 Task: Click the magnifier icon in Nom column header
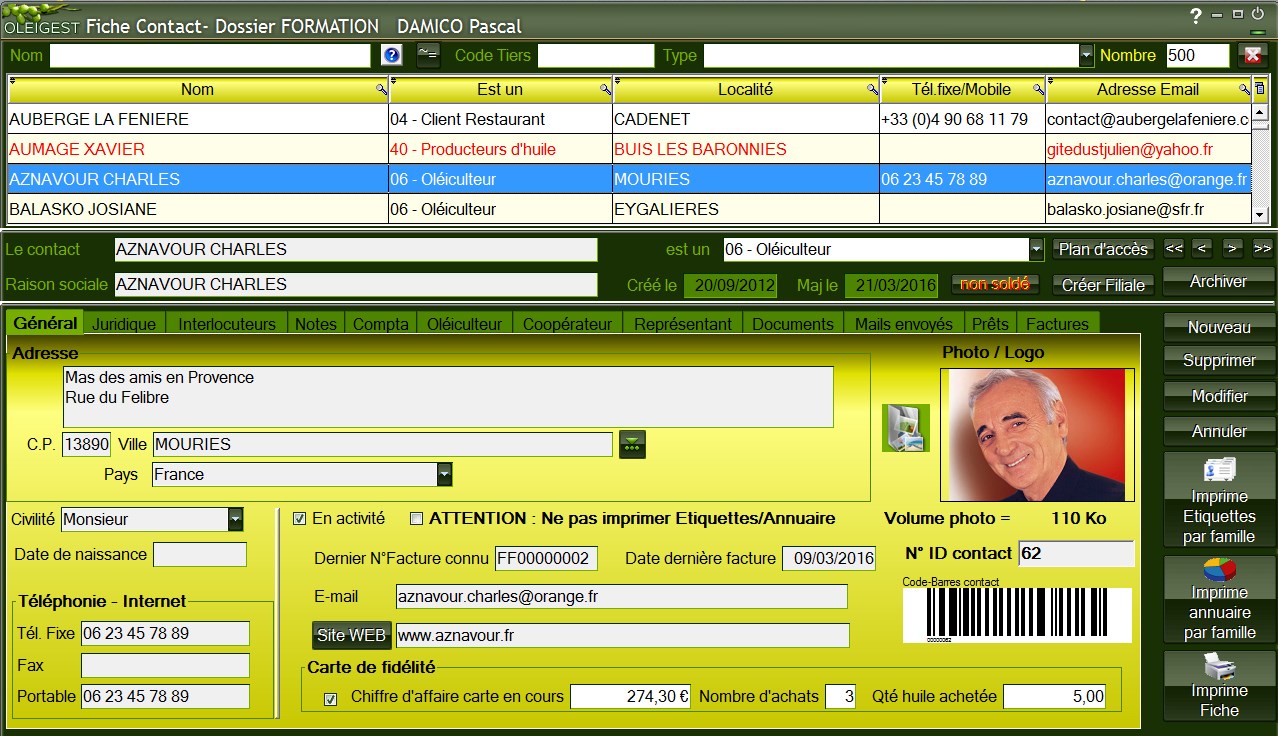pyautogui.click(x=381, y=89)
